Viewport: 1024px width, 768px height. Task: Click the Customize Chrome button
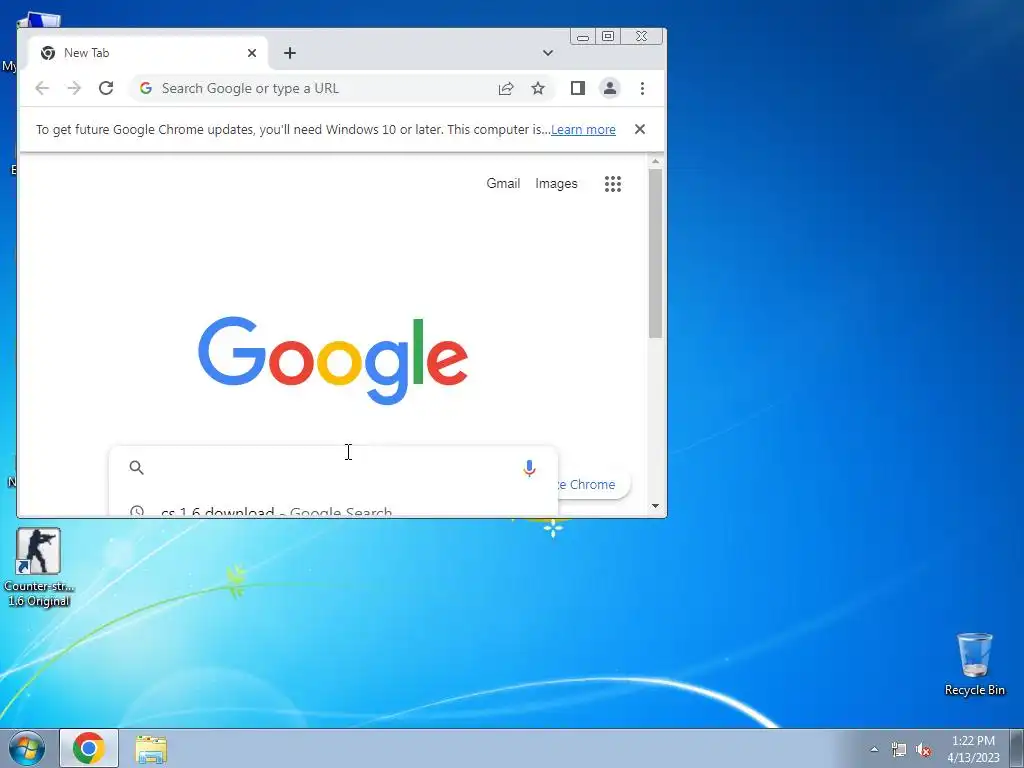click(x=592, y=485)
